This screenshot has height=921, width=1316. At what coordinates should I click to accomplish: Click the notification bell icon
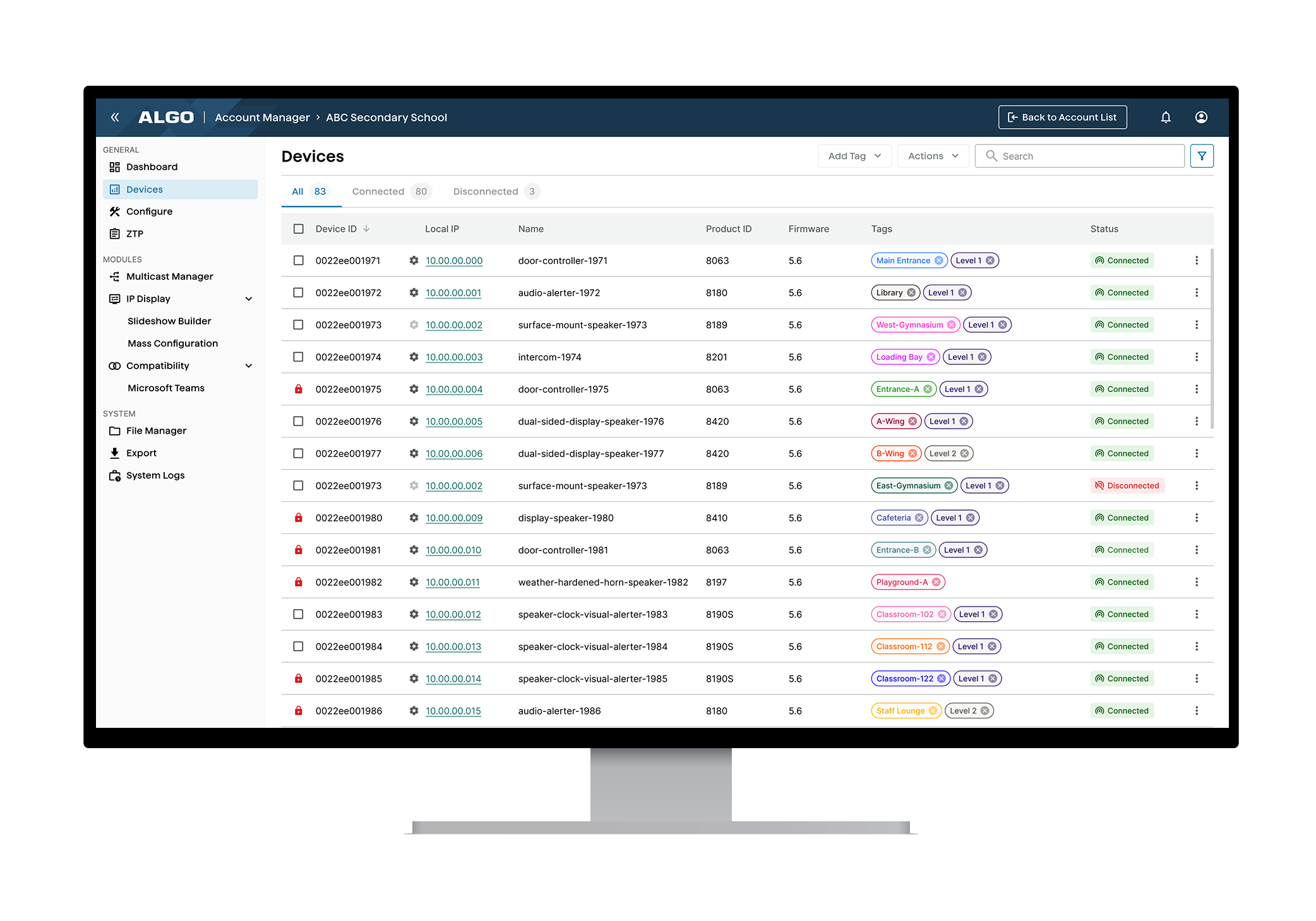pos(1165,117)
